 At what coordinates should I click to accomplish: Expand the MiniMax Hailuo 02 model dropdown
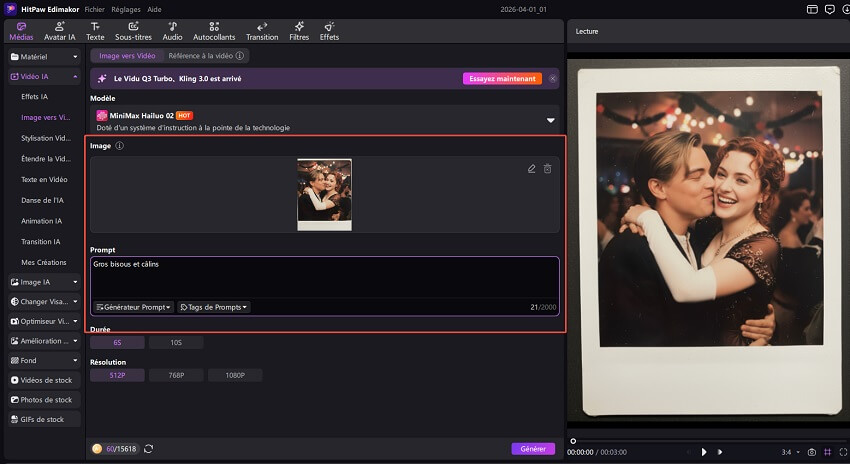point(550,121)
